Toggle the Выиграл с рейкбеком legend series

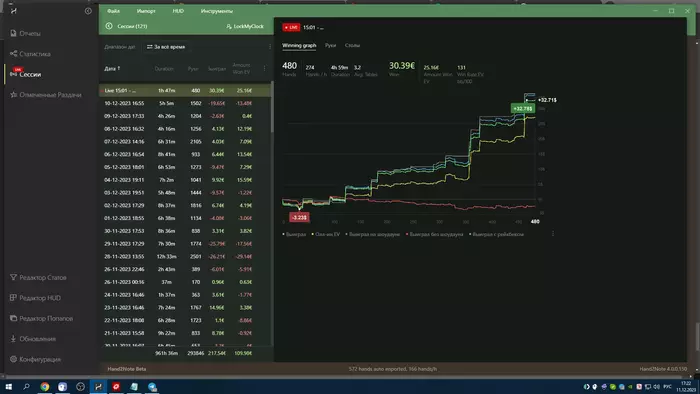tap(496, 234)
